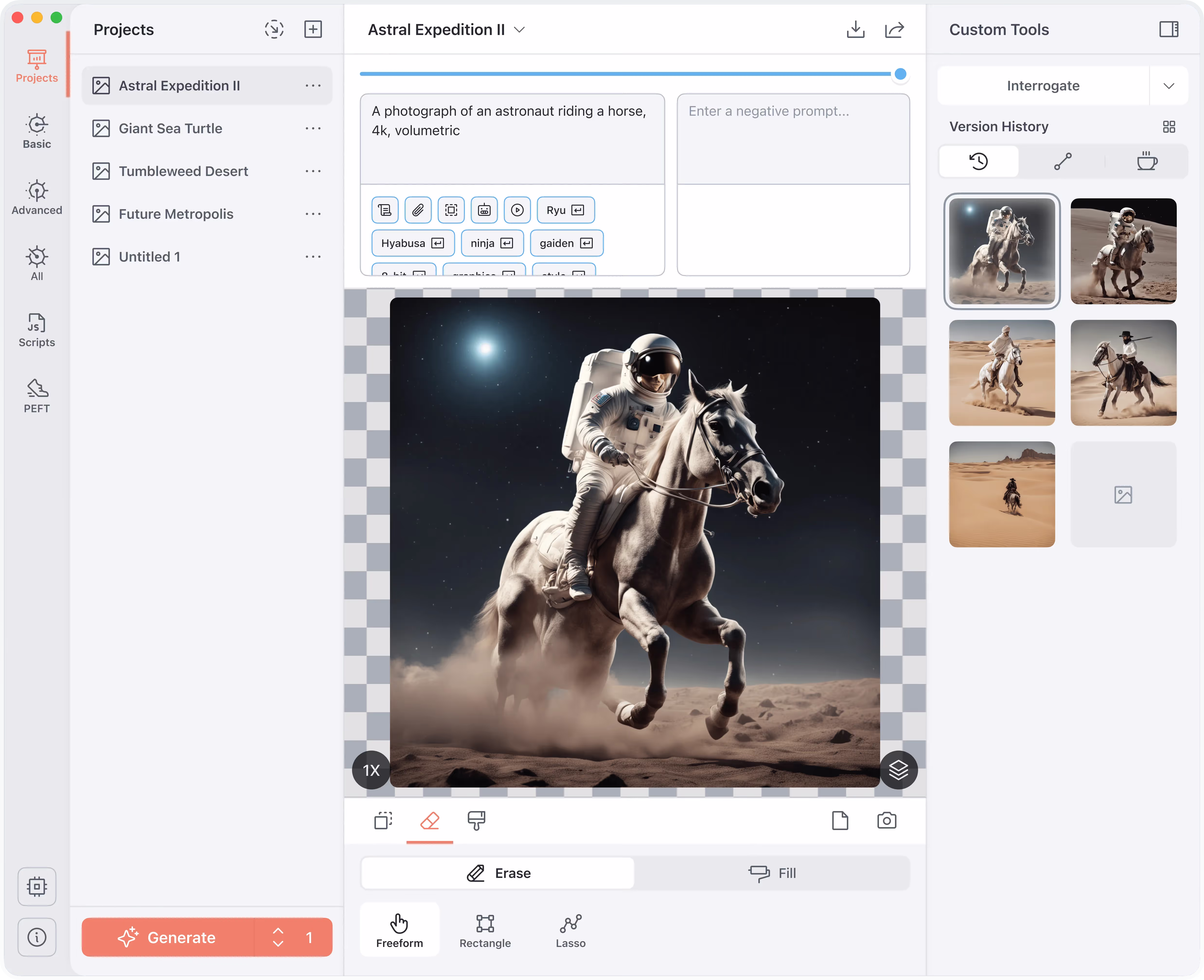
Task: Click the new project plus icon
Action: point(313,29)
